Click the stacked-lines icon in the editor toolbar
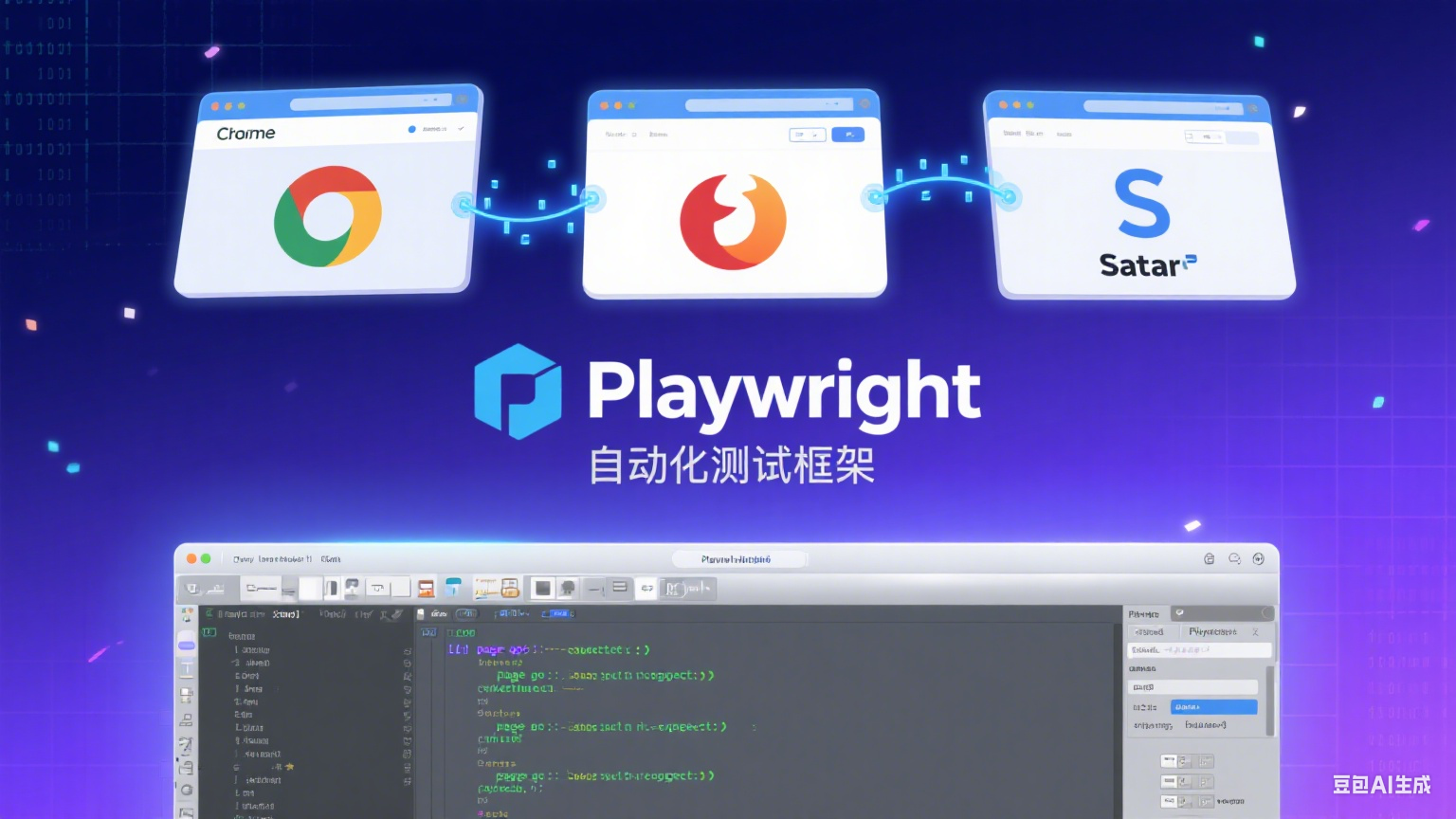This screenshot has width=1456, height=819. 620,588
